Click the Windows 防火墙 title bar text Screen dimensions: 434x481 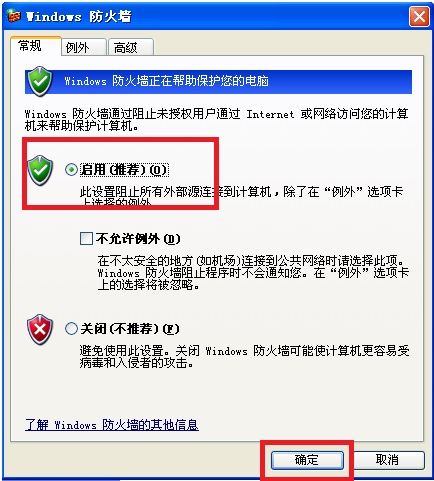(x=79, y=16)
